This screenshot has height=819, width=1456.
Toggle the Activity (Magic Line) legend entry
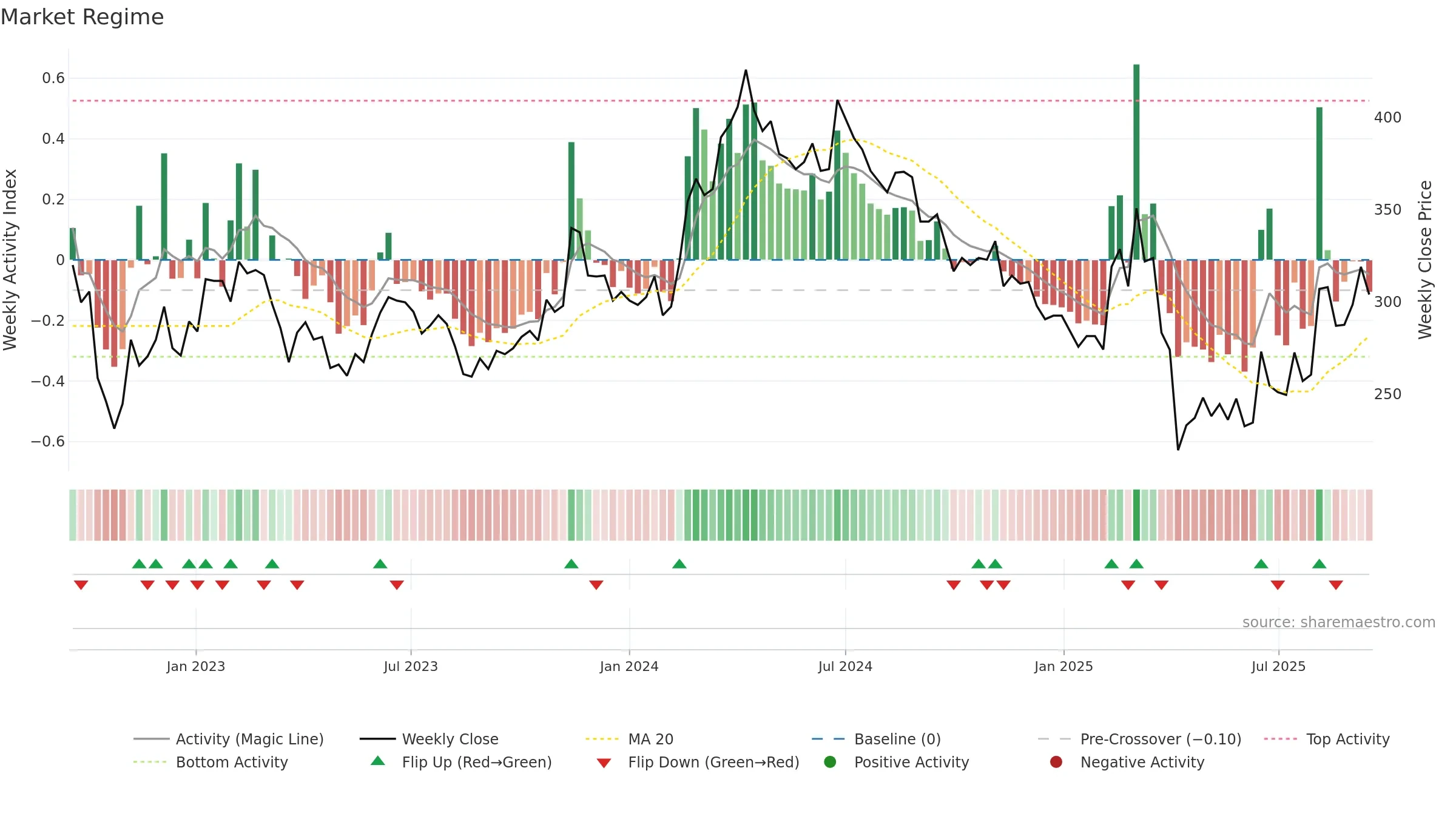tap(229, 739)
